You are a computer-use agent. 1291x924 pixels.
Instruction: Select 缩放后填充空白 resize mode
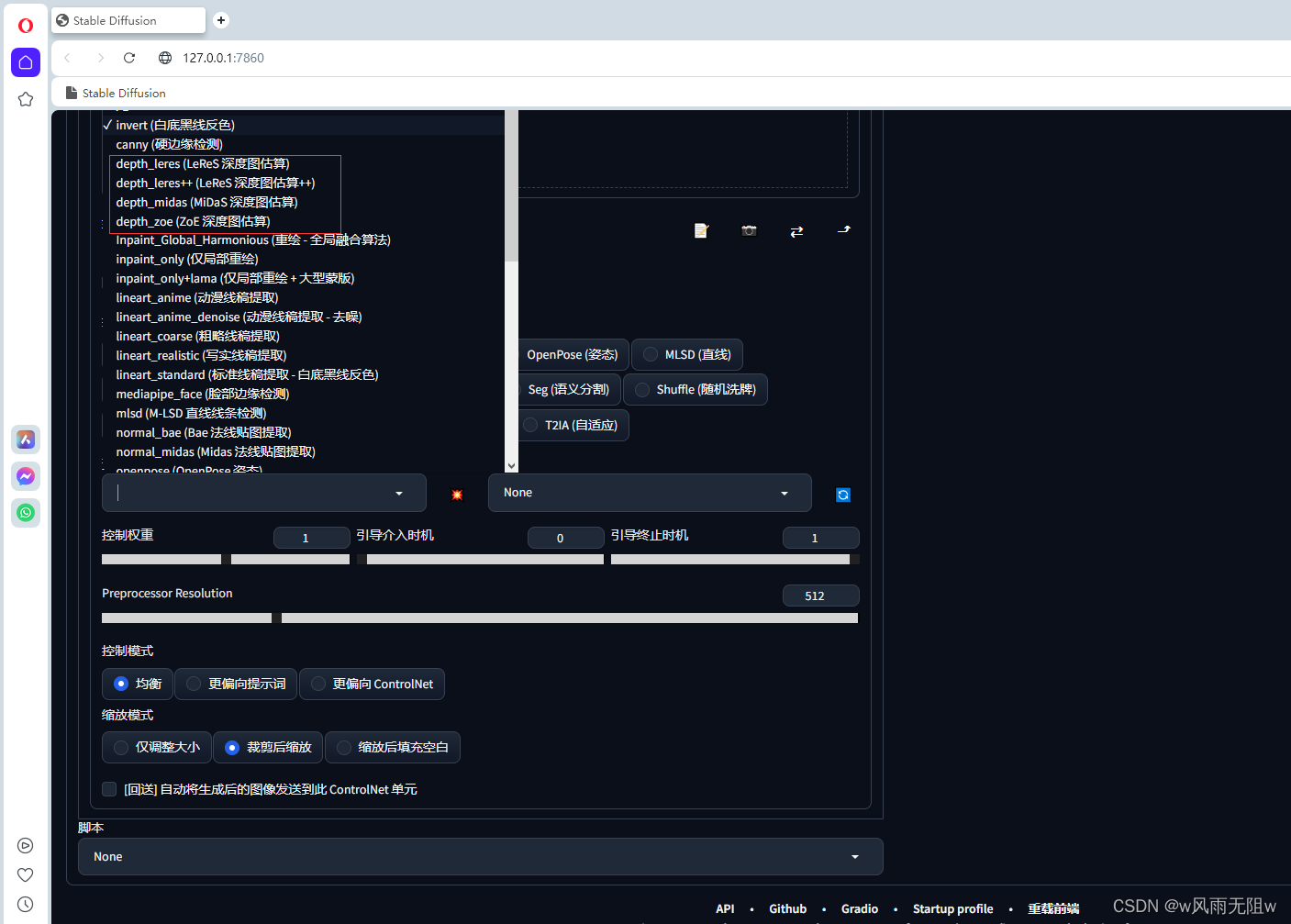(x=392, y=747)
